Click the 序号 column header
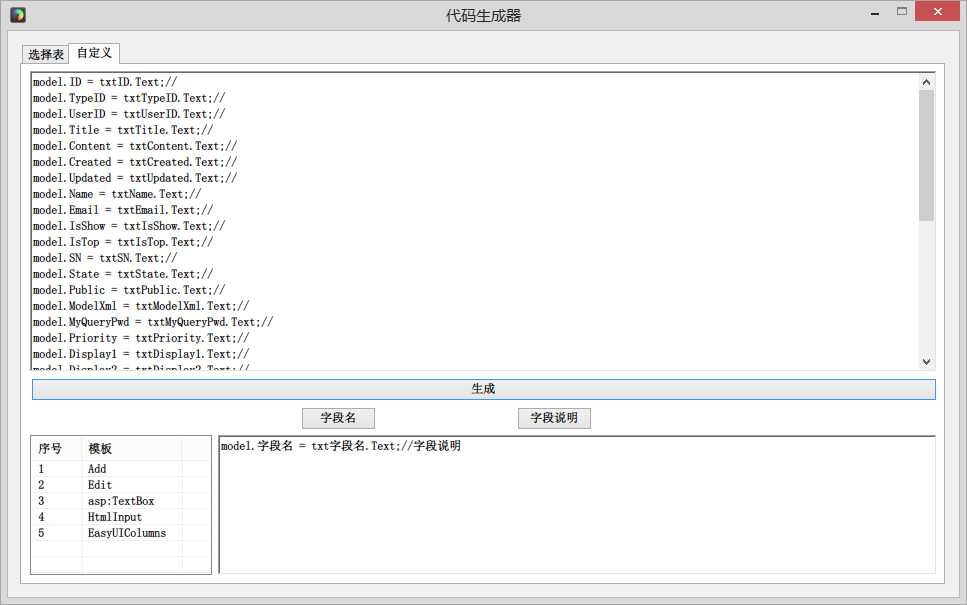 [x=57, y=448]
